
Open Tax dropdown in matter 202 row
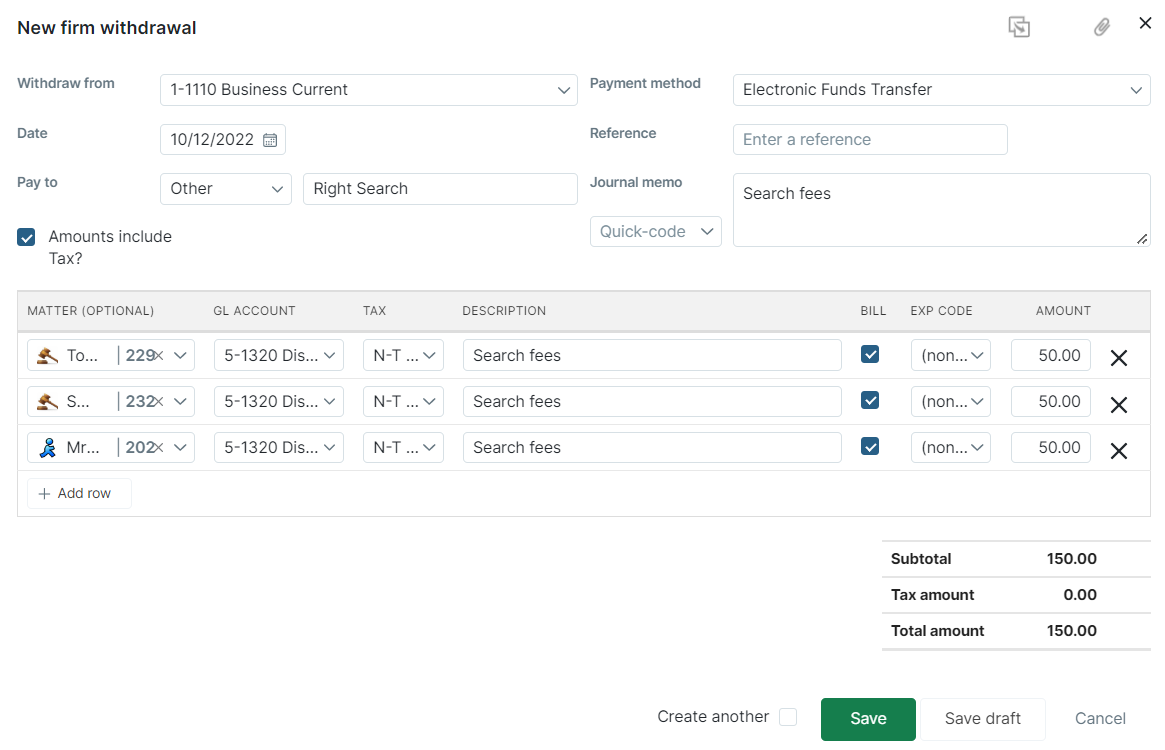coord(403,447)
